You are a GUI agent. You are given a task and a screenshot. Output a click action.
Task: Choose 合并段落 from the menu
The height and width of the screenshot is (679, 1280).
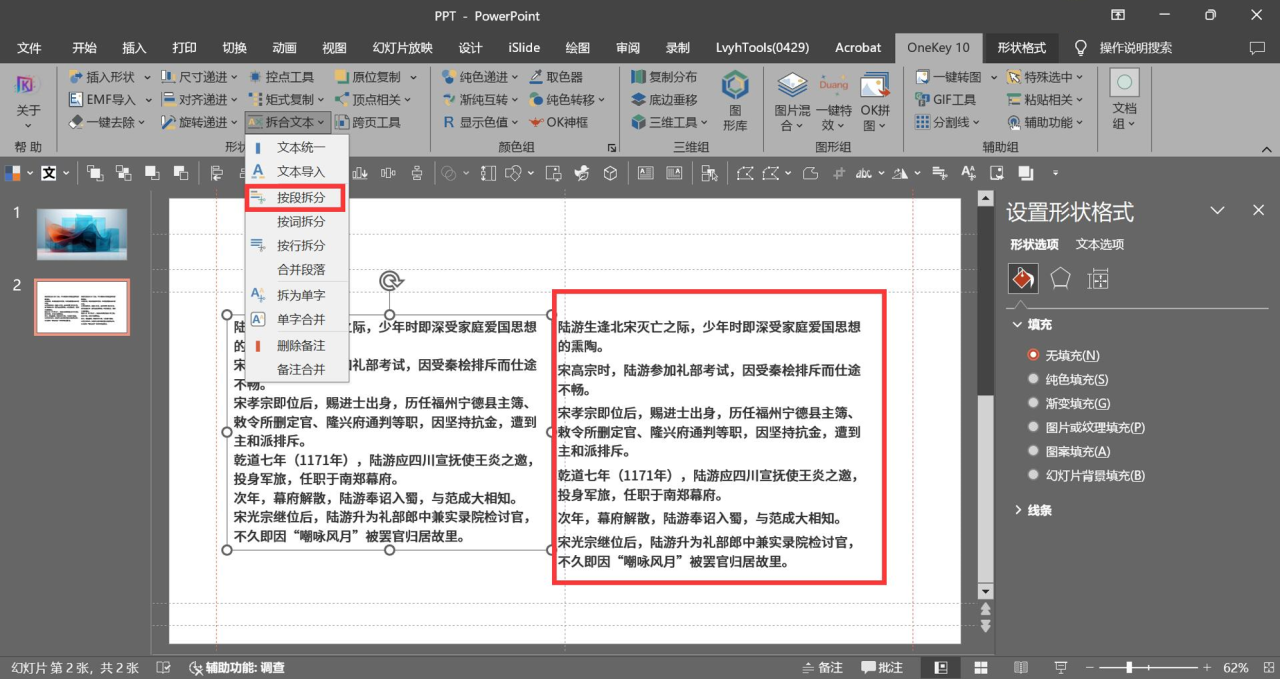tap(296, 269)
